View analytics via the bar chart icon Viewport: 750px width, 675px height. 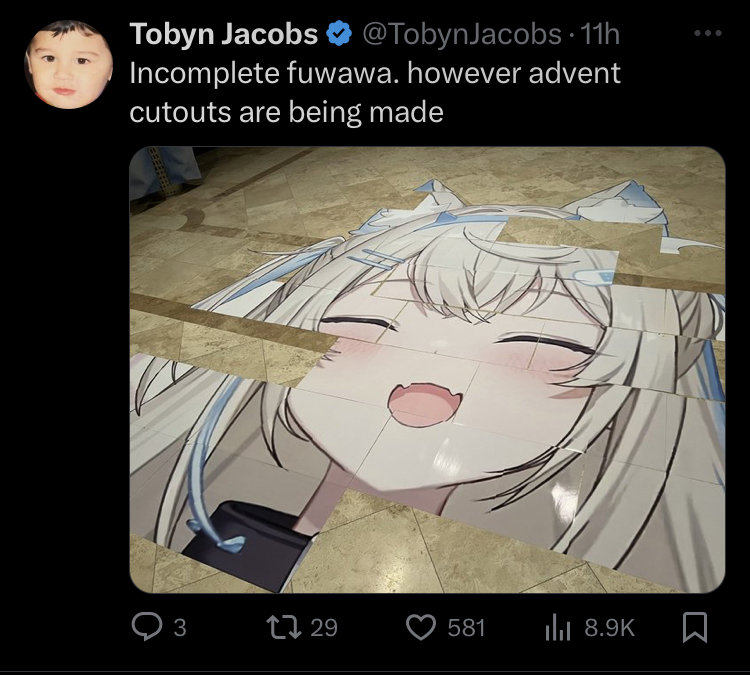(x=558, y=627)
